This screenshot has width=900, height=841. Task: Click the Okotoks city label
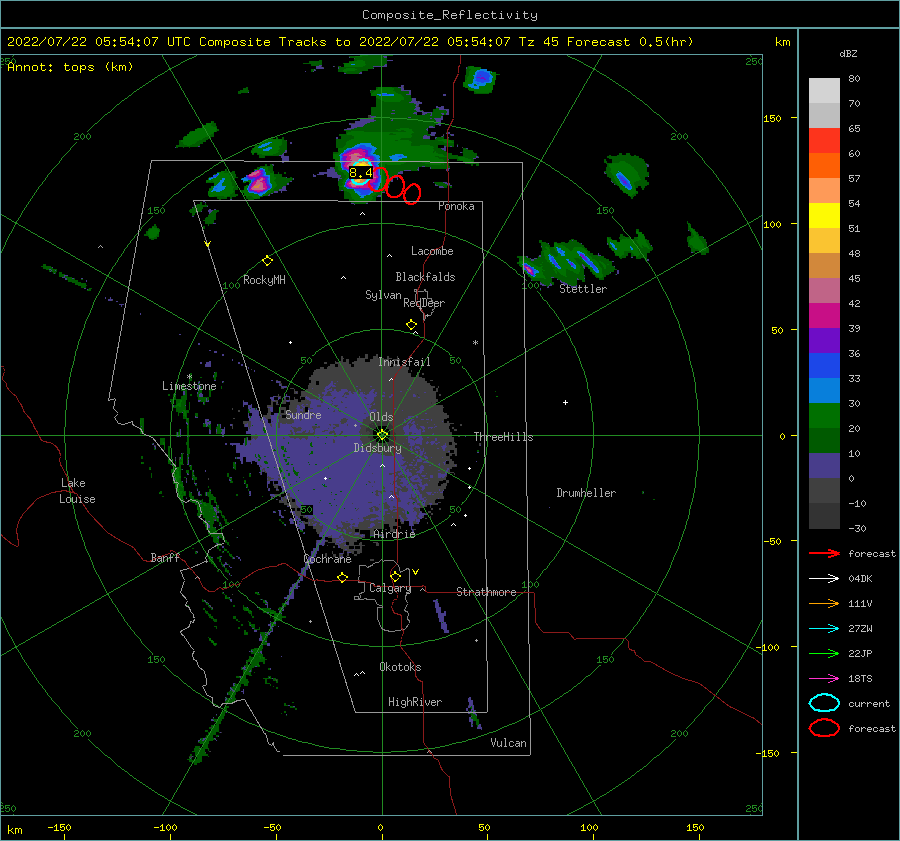(400, 667)
